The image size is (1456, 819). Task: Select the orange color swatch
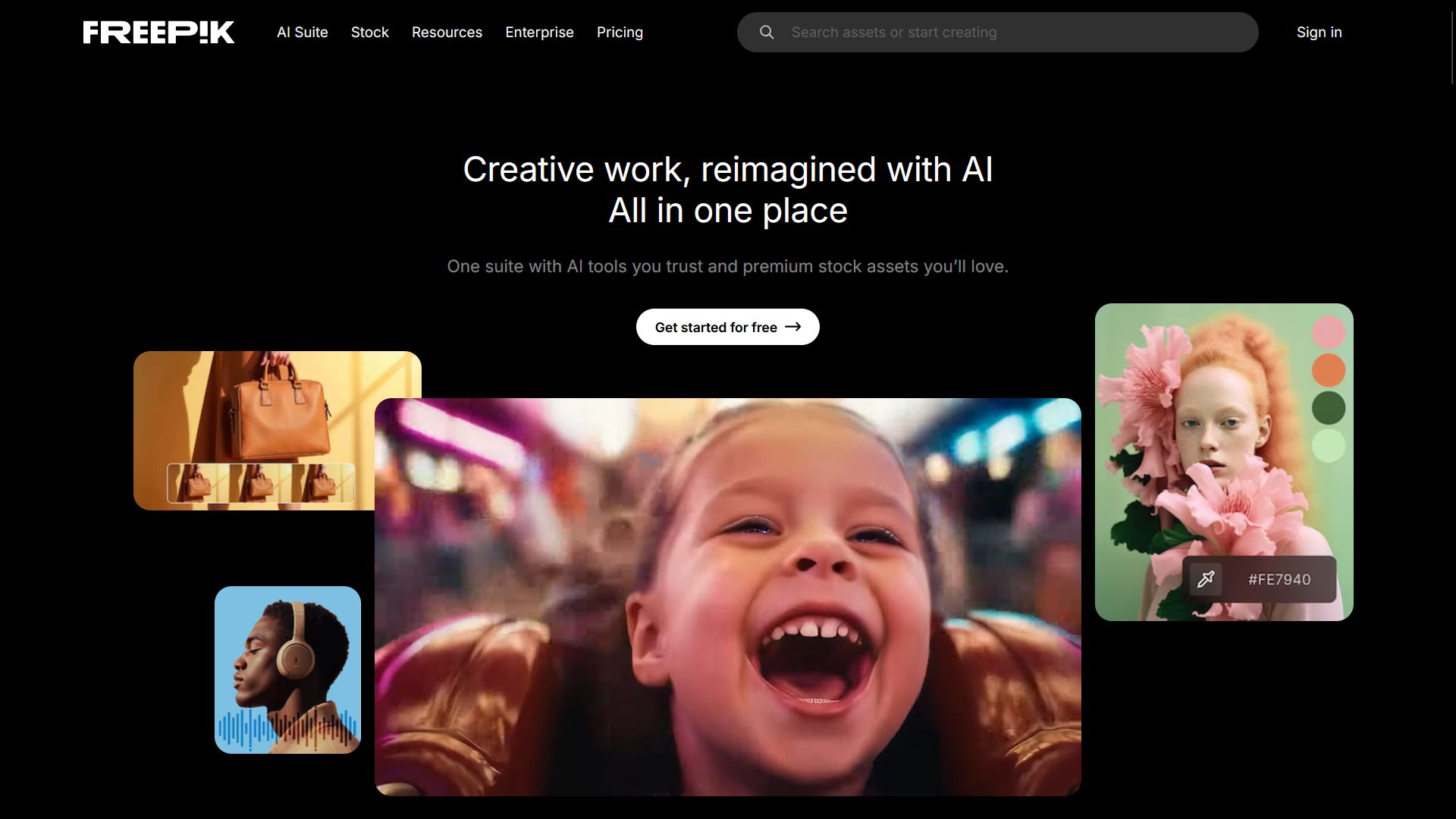1329,370
